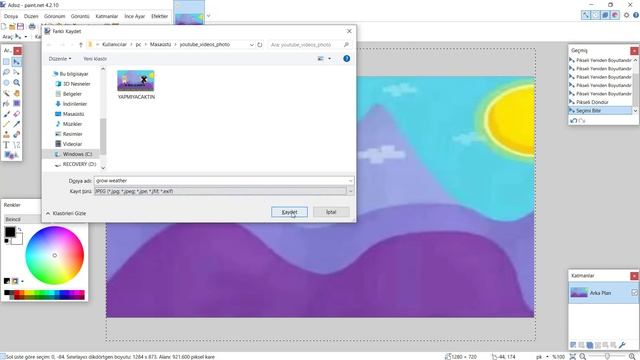Open image list dropdown arrow near thumbnail
The width and height of the screenshot is (640, 360).
(209, 16)
